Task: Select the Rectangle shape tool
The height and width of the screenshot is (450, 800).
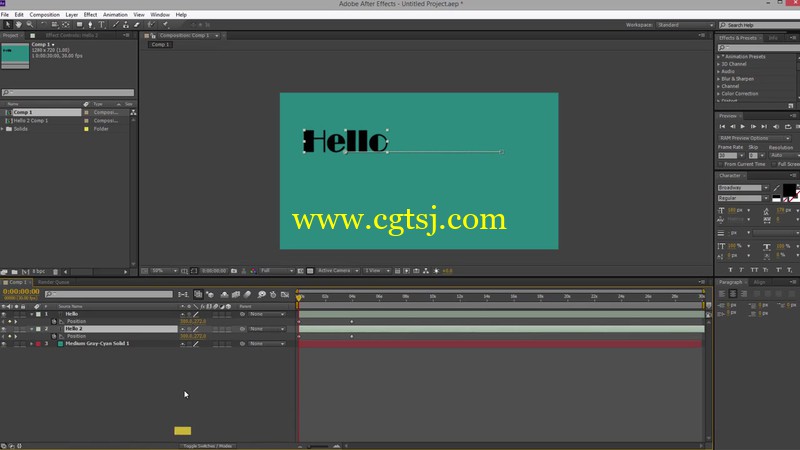Action: [80, 24]
